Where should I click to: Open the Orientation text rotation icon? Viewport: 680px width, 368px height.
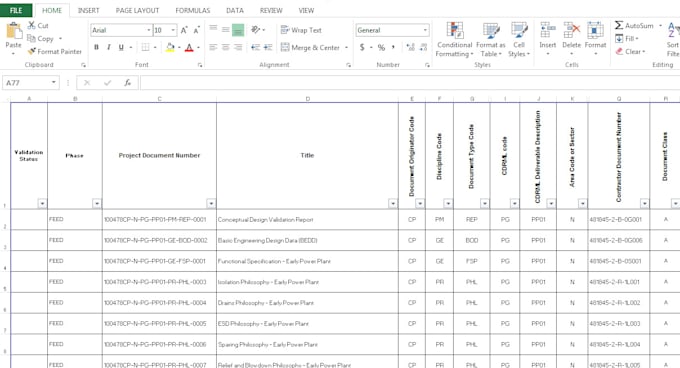pyautogui.click(x=255, y=29)
